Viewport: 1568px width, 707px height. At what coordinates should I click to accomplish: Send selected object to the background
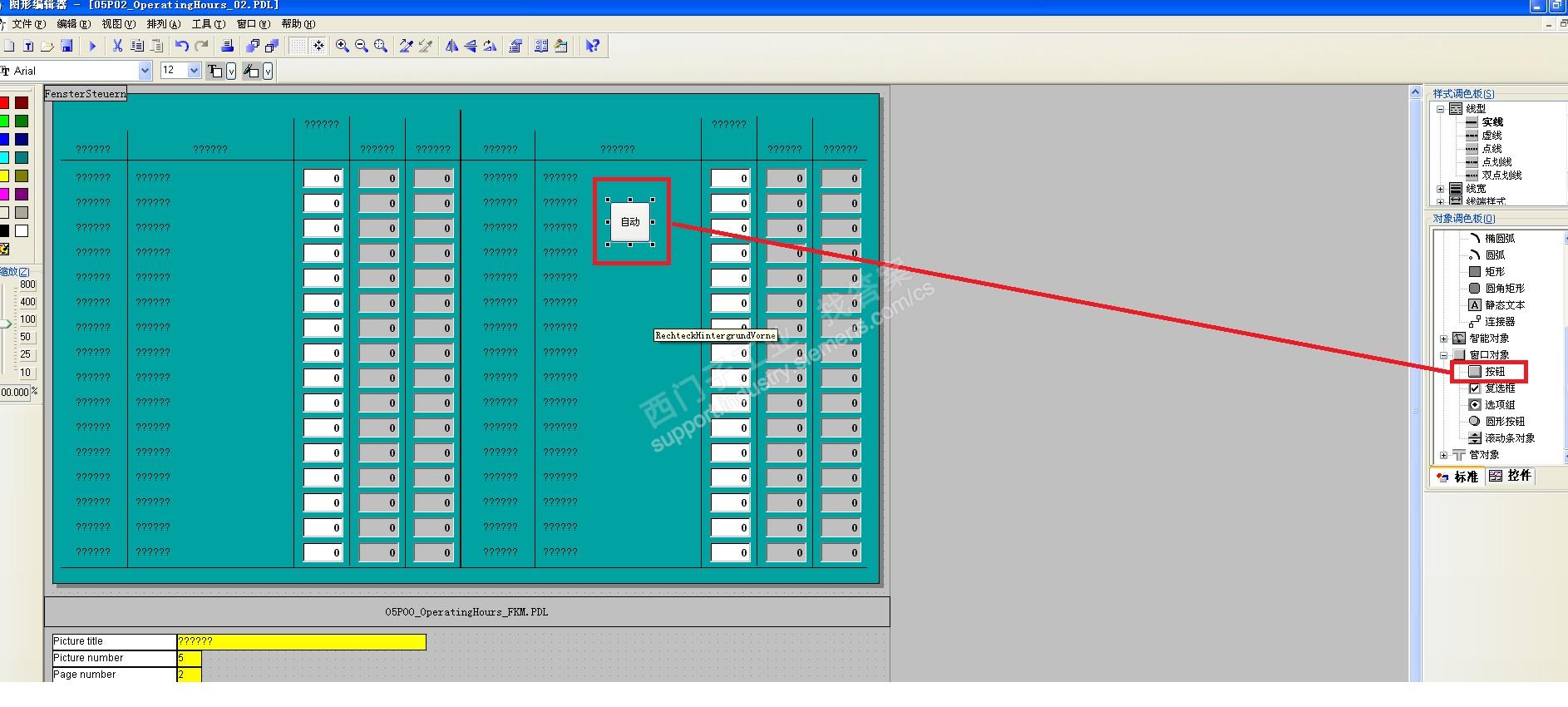(272, 47)
